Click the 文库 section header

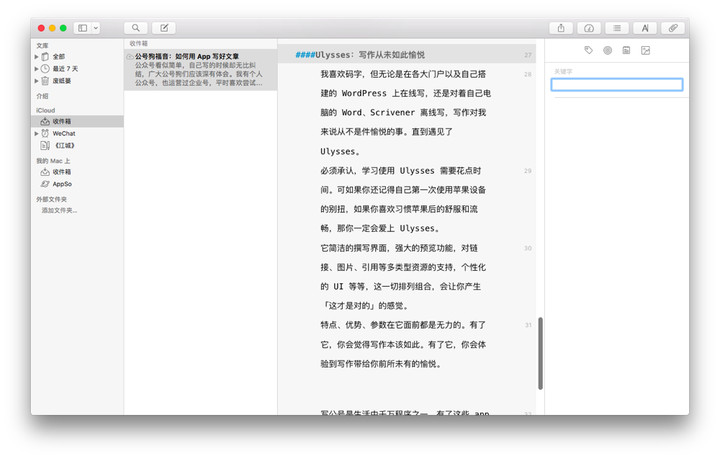click(42, 45)
